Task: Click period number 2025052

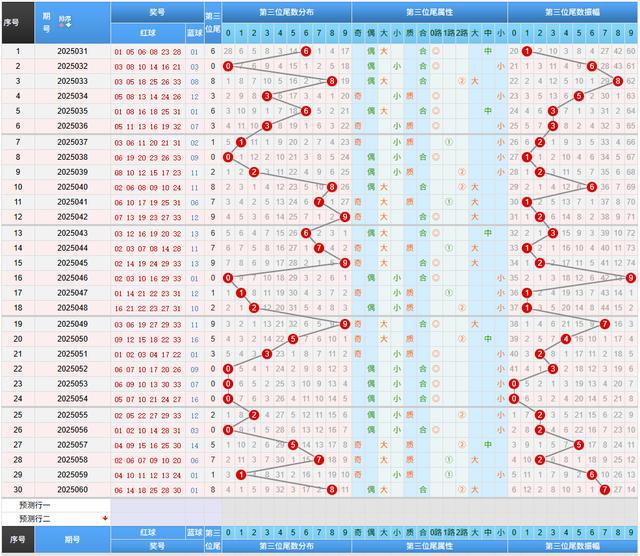Action: (72, 369)
